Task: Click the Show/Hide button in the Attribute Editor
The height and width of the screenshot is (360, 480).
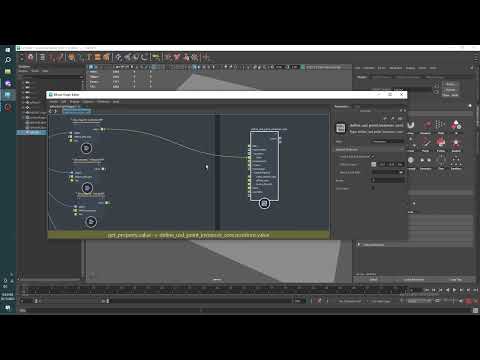Action: point(450,95)
